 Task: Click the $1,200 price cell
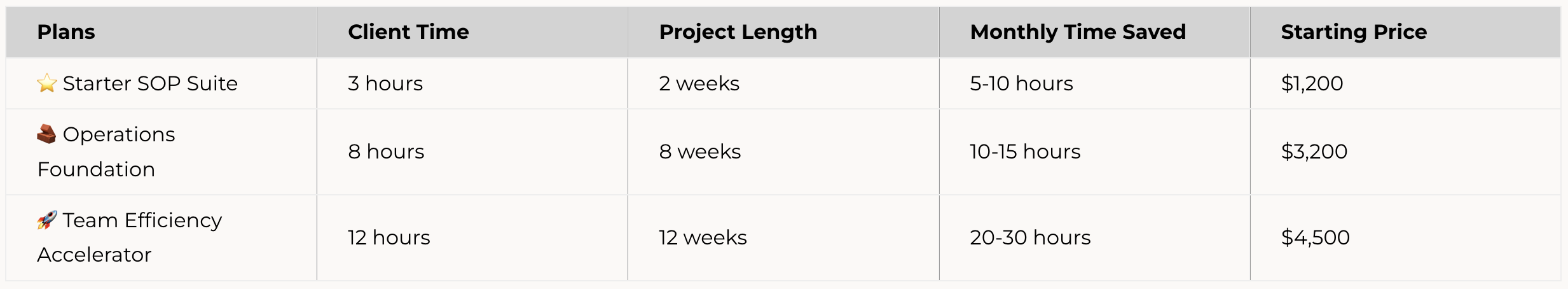[x=1312, y=83]
